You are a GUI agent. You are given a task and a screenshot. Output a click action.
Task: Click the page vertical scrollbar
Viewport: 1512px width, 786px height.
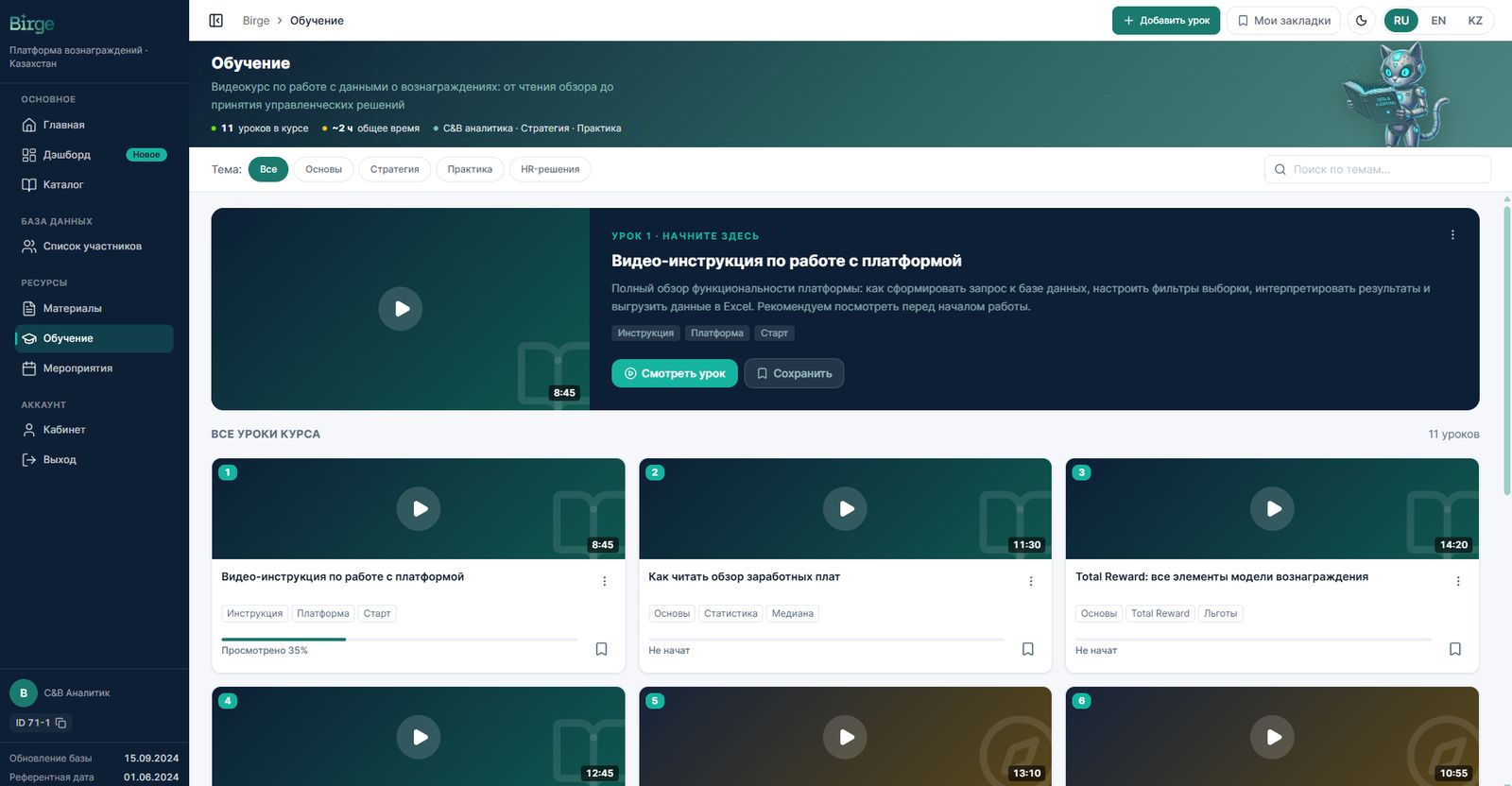[1506, 350]
